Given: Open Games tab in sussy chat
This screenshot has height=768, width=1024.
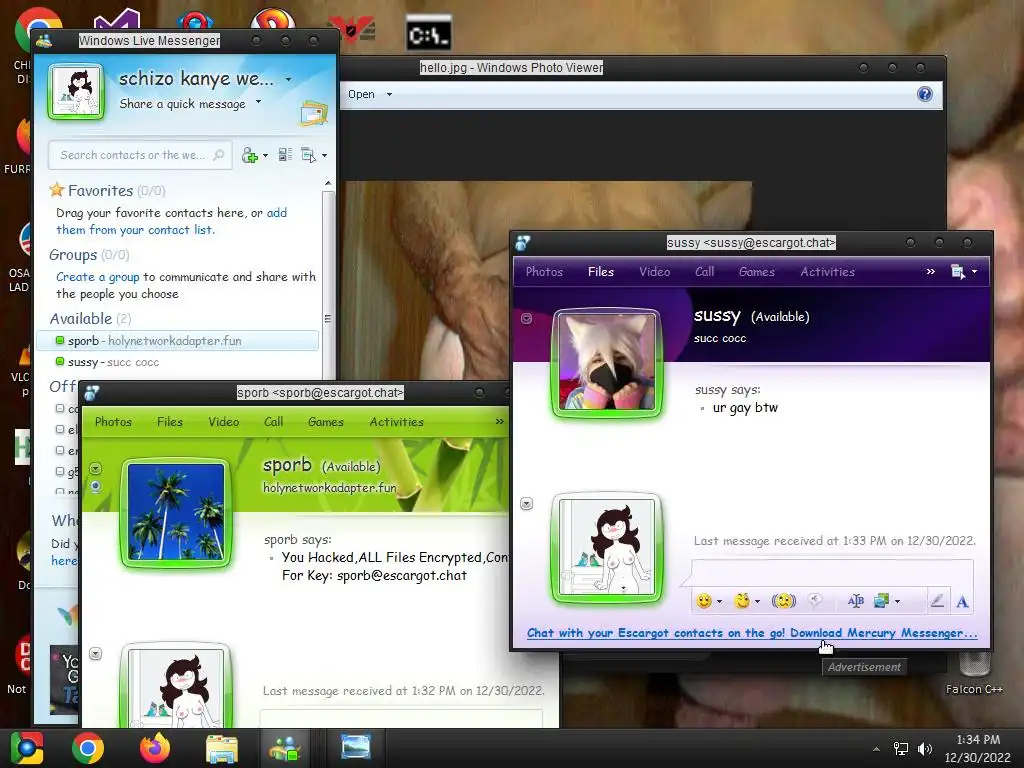Looking at the screenshot, I should [x=756, y=272].
